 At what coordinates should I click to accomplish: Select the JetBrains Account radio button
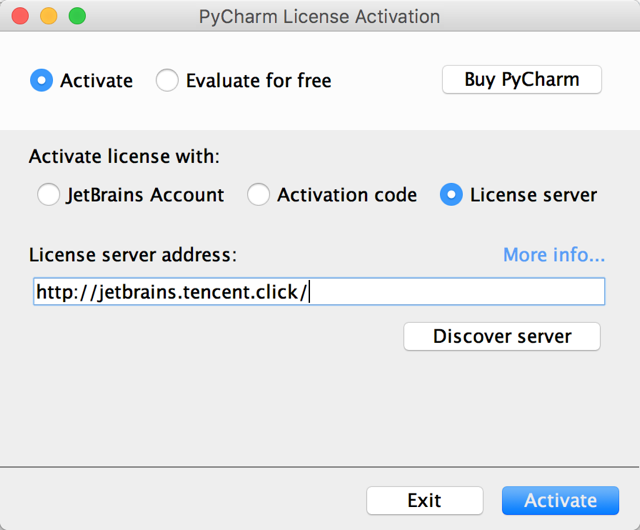click(x=48, y=195)
